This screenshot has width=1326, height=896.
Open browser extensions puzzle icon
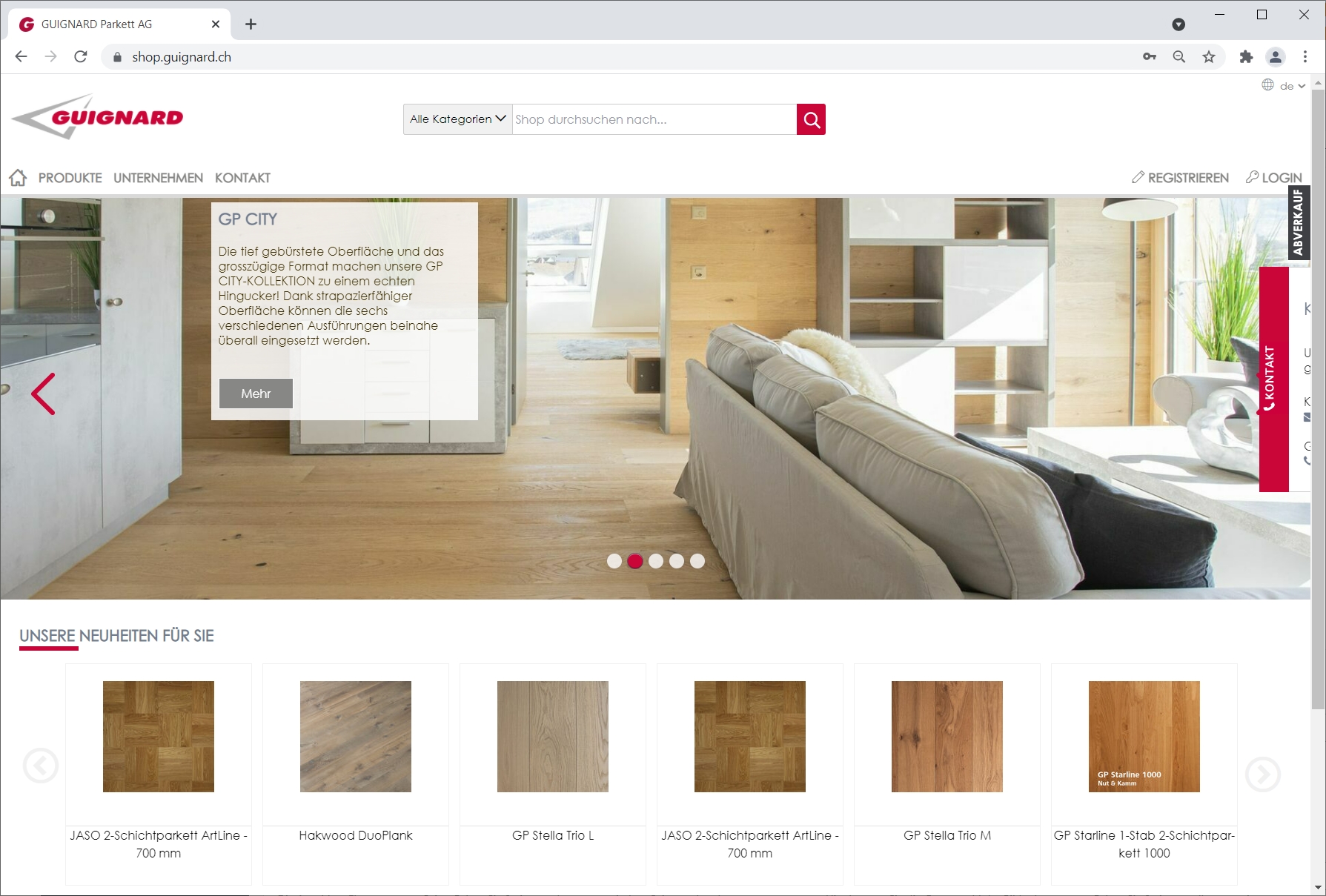[x=1246, y=57]
